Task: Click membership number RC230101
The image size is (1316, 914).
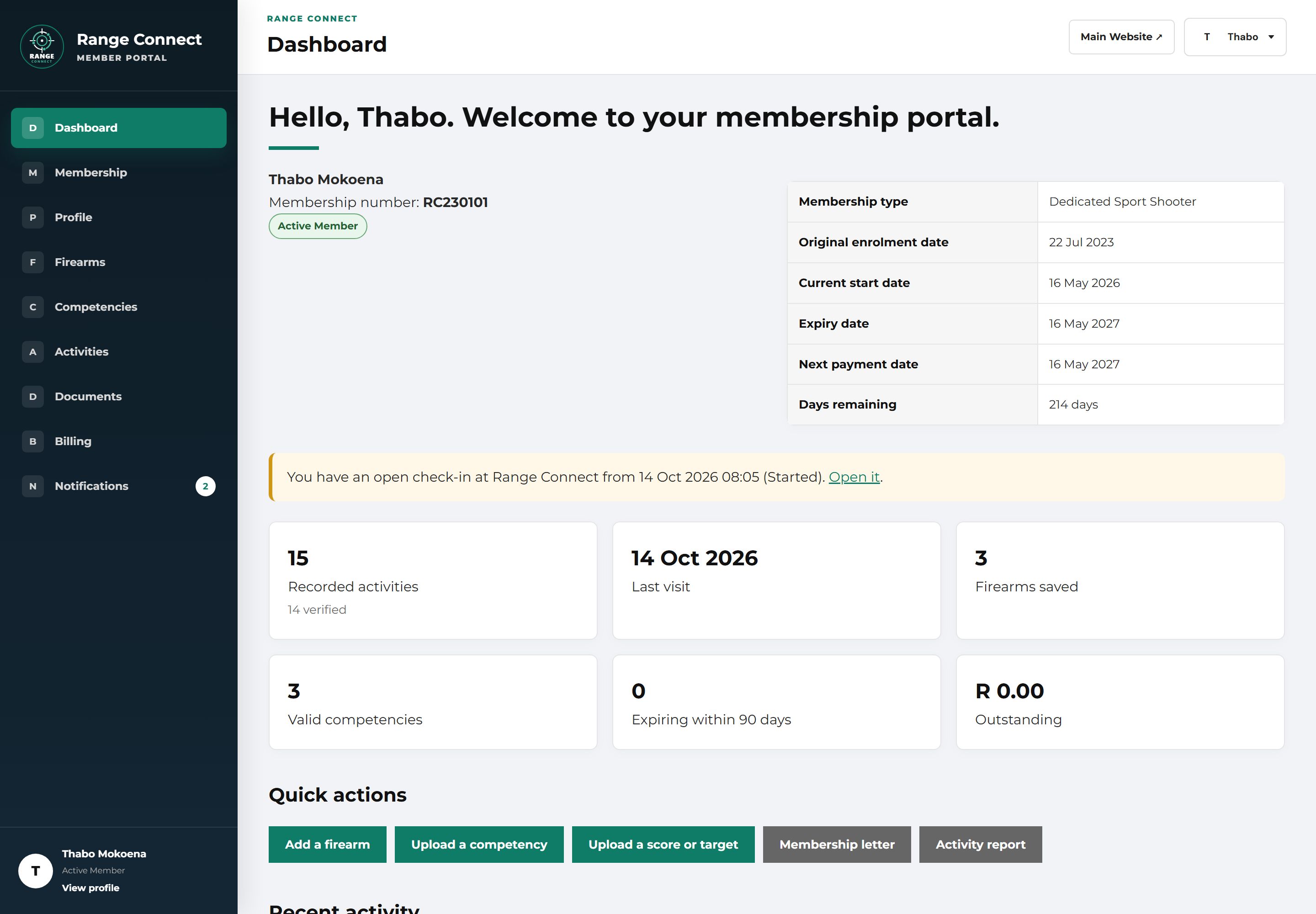Action: click(455, 202)
